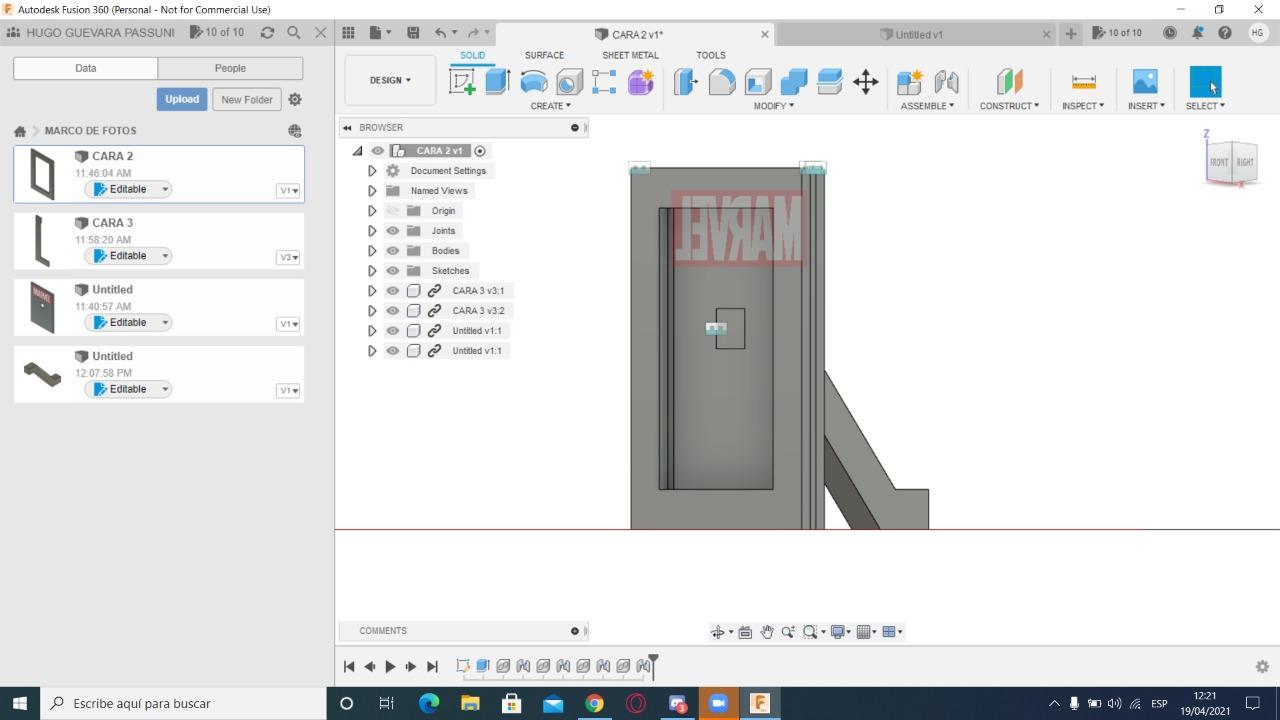Click the Offset Plane construct icon
This screenshot has height=720, width=1280.
point(1009,82)
